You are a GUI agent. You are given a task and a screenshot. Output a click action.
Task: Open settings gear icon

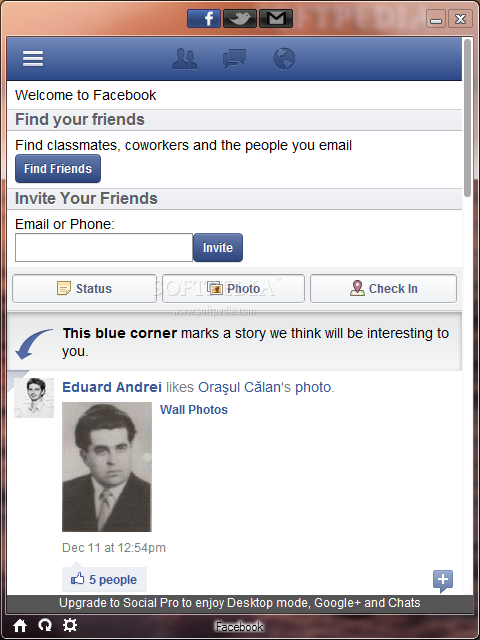(70, 625)
